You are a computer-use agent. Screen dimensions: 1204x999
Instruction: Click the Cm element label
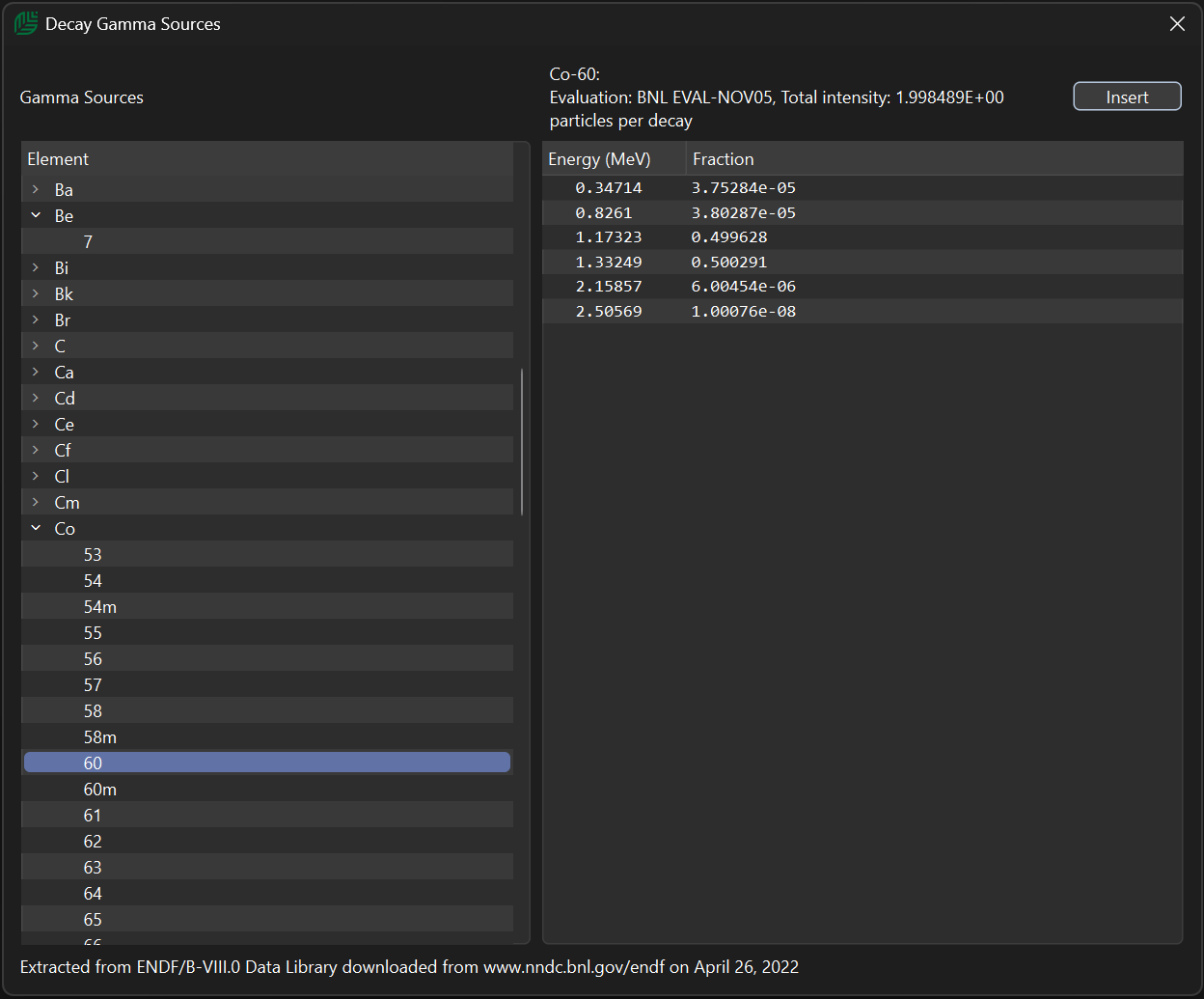click(x=67, y=502)
